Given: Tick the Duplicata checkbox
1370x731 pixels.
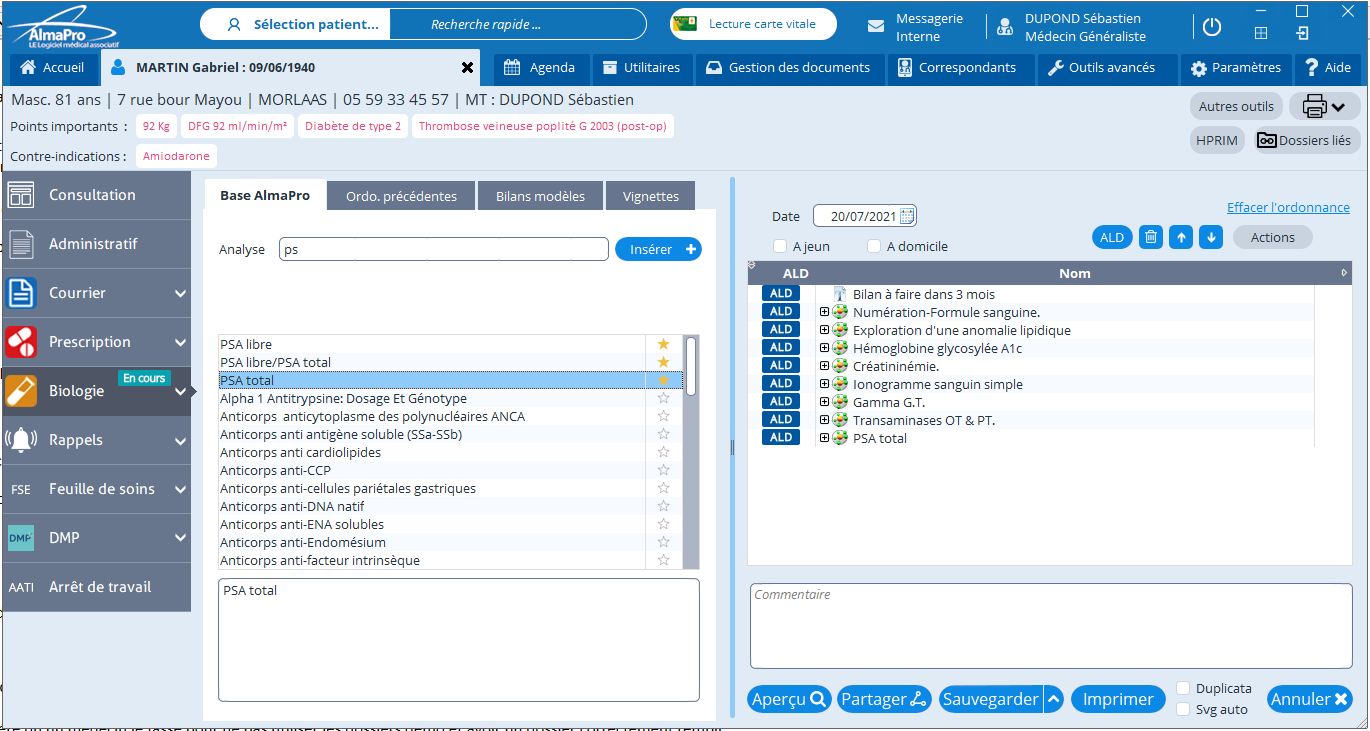Looking at the screenshot, I should point(1183,688).
